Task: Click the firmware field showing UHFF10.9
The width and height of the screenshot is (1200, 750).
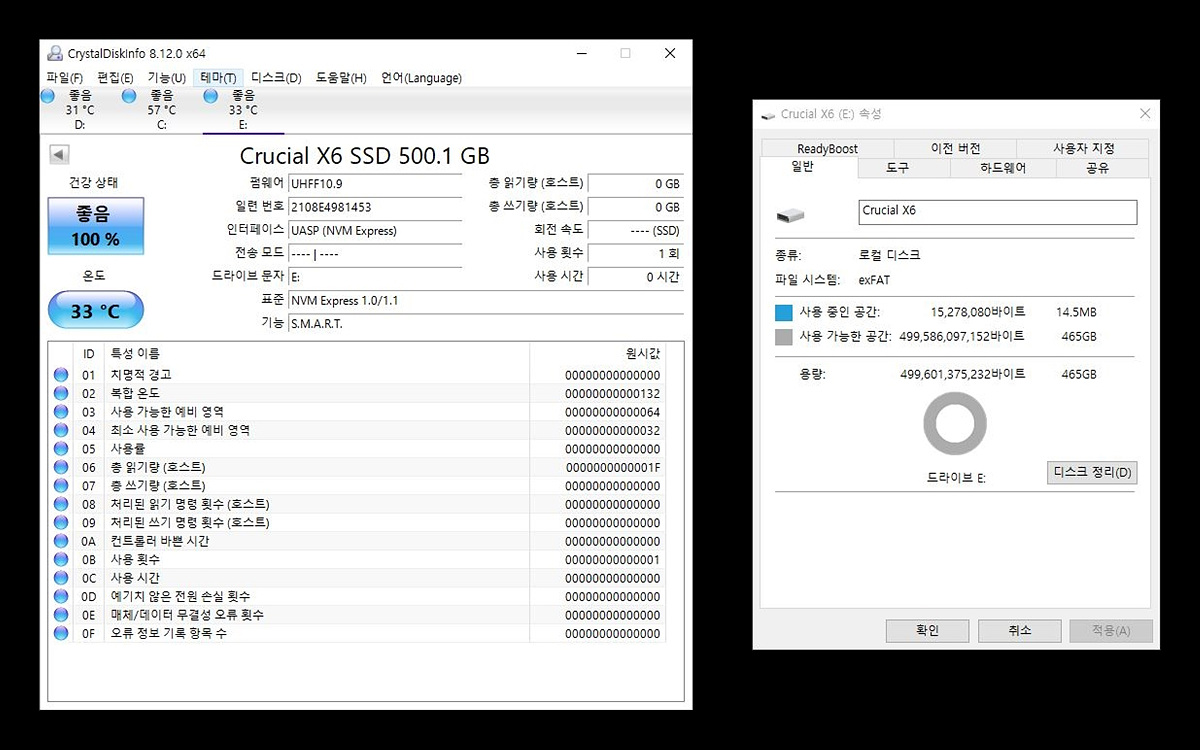Action: [375, 184]
